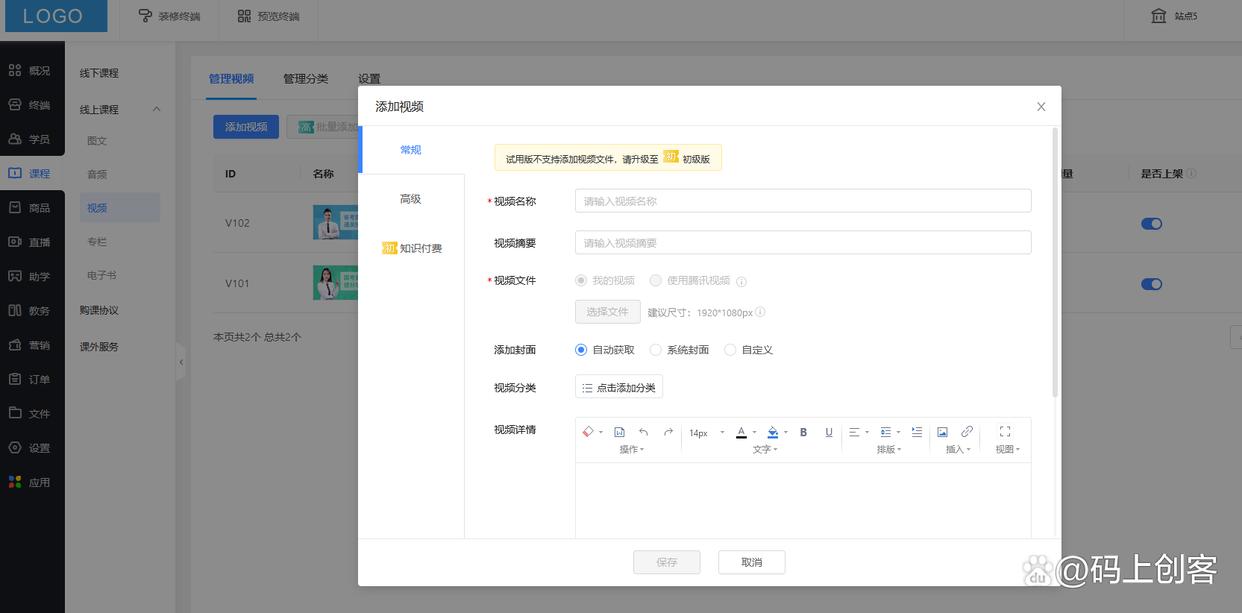This screenshot has width=1242, height=613.
Task: Open 商品 in left sidebar
Action: (x=31, y=208)
